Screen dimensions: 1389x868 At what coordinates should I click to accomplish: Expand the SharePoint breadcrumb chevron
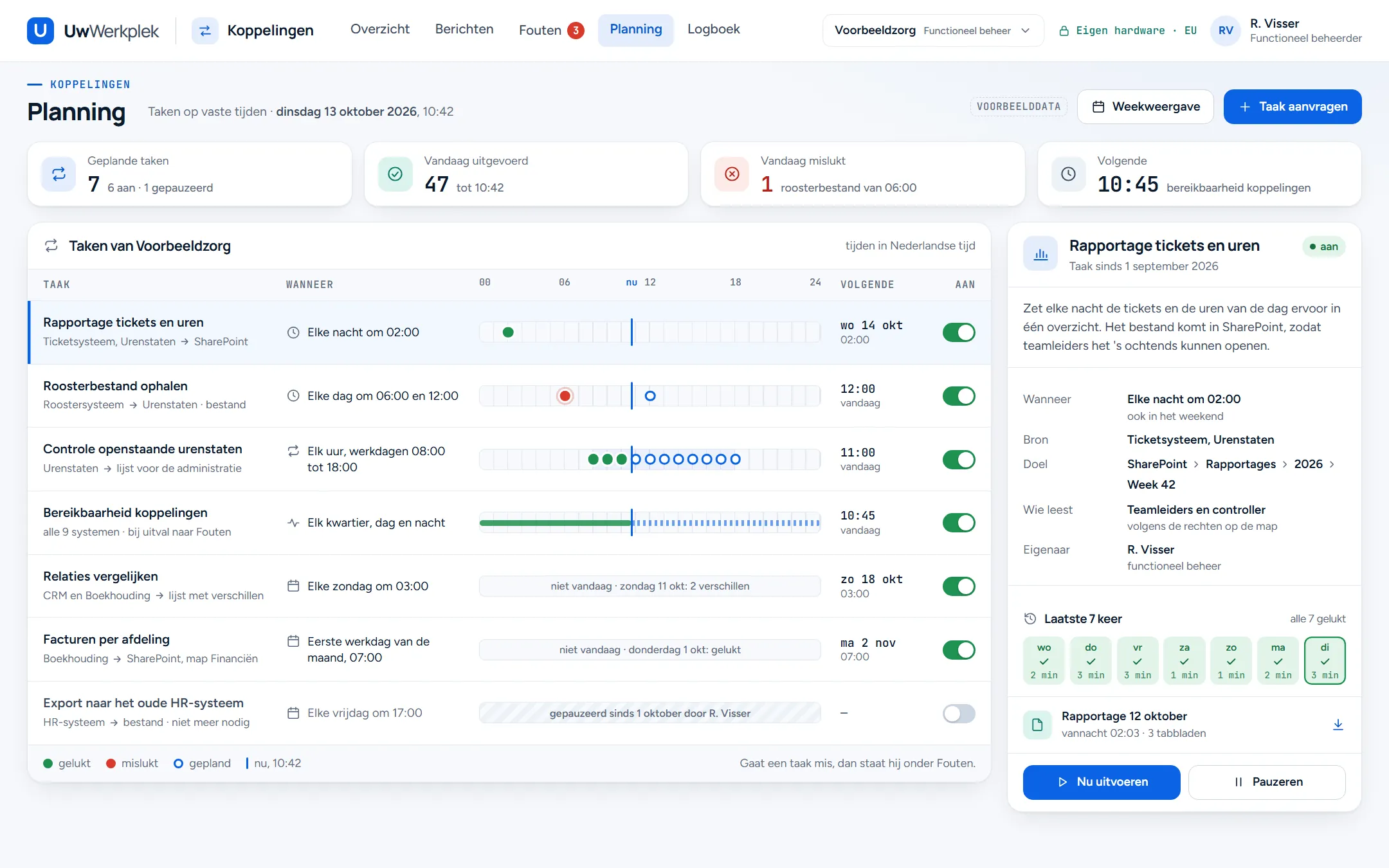[1196, 464]
